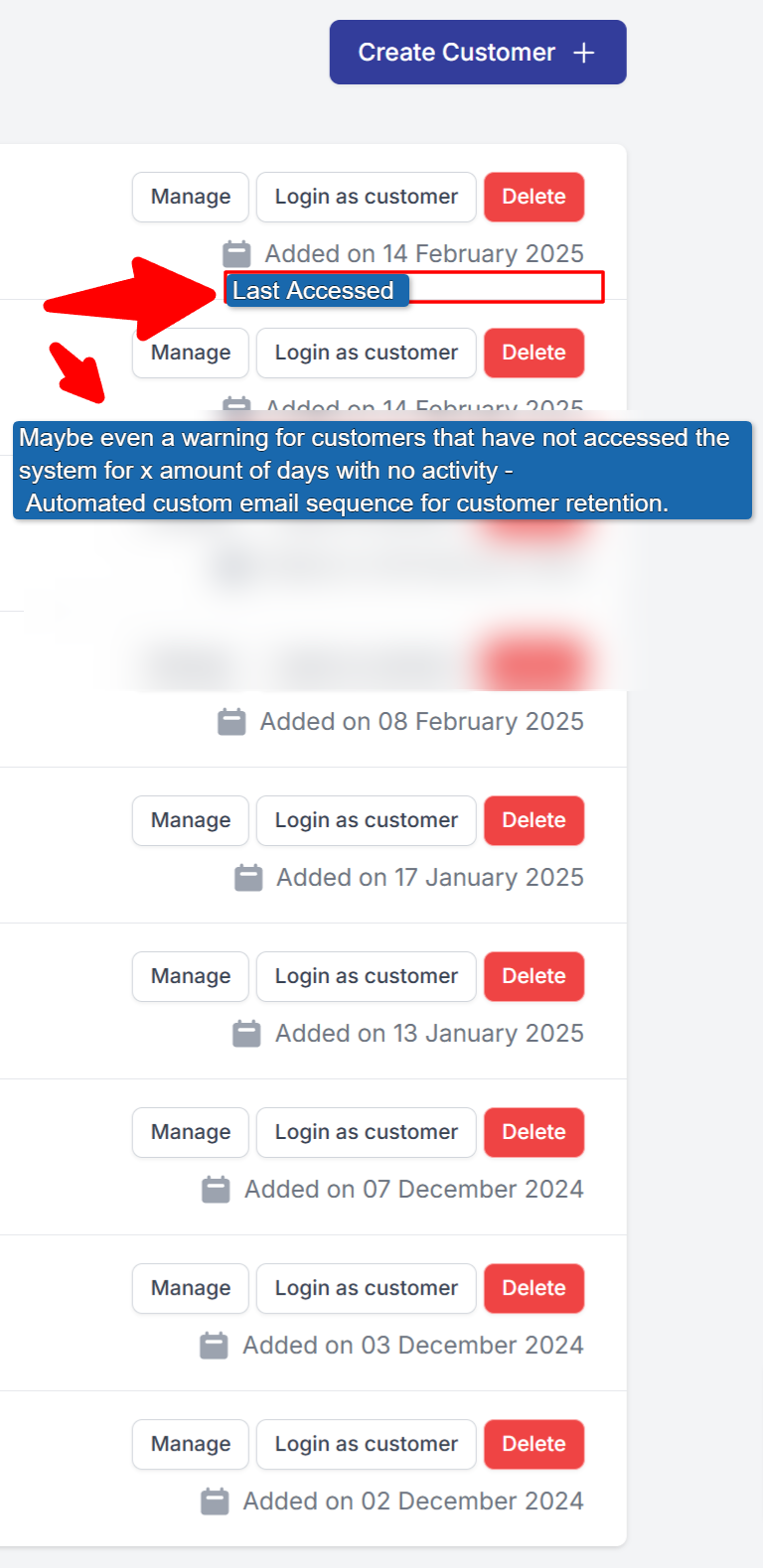This screenshot has width=763, height=1568.
Task: Click calendar icon beside 17 January 2025
Action: pyautogui.click(x=248, y=878)
